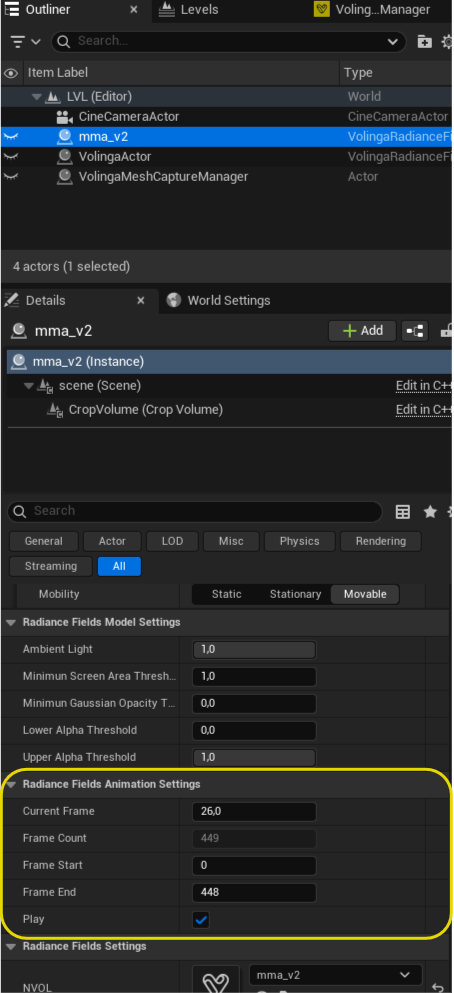Click the VolingaMeshCaptureManager row icon
This screenshot has width=454, height=993.
coord(64,177)
